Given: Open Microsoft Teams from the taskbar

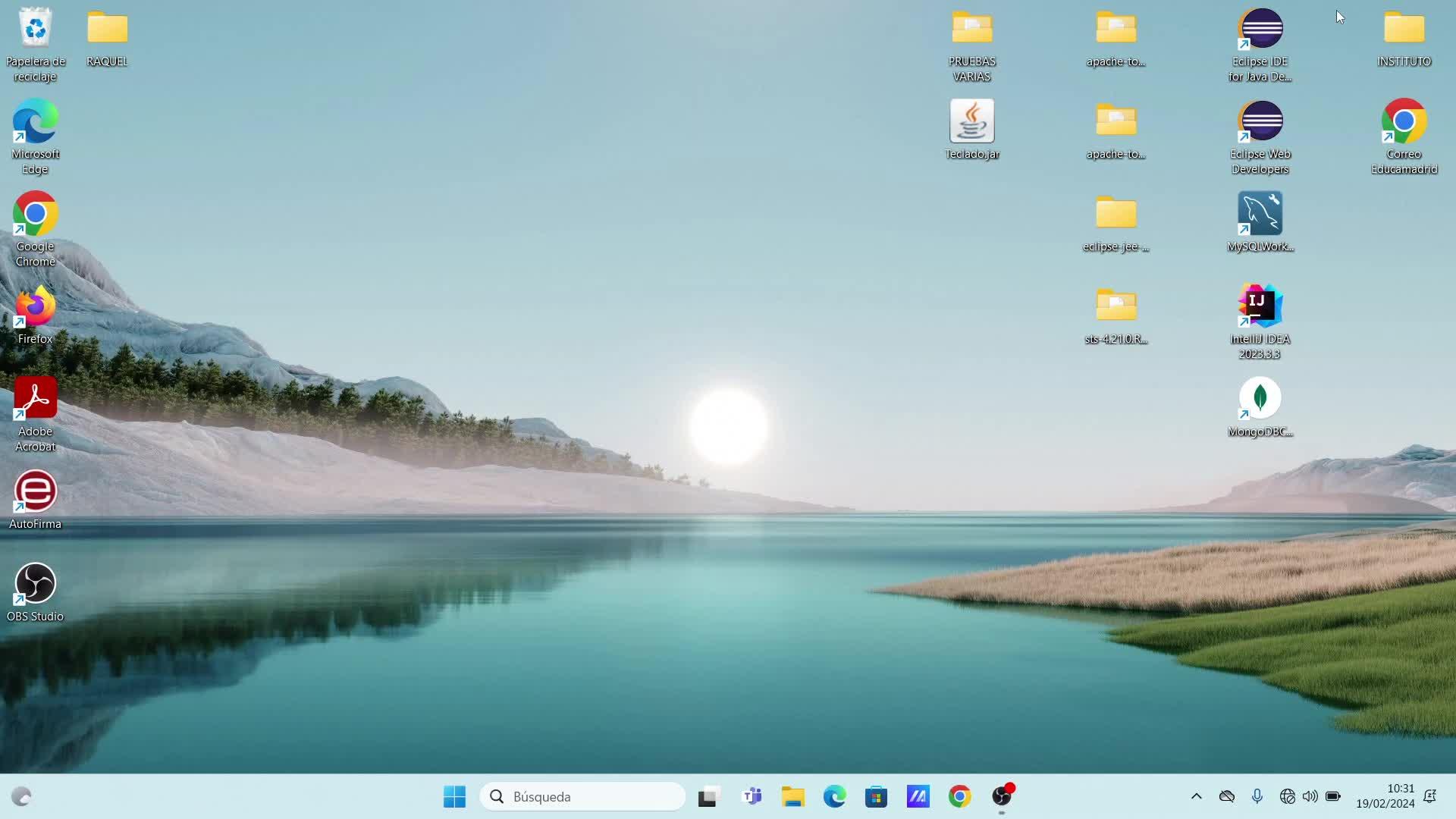Looking at the screenshot, I should pos(752,796).
